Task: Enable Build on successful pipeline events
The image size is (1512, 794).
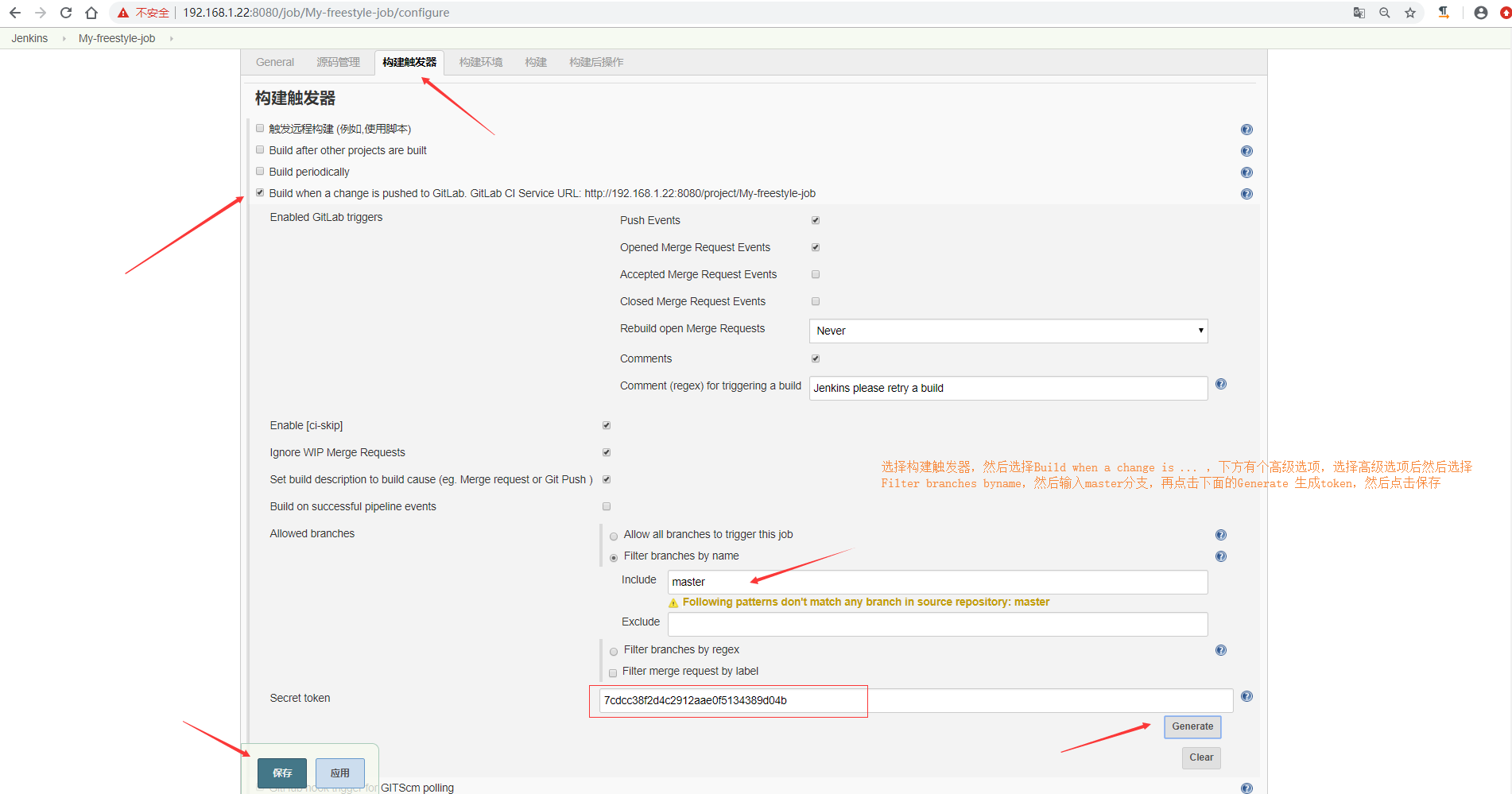Action: point(607,506)
